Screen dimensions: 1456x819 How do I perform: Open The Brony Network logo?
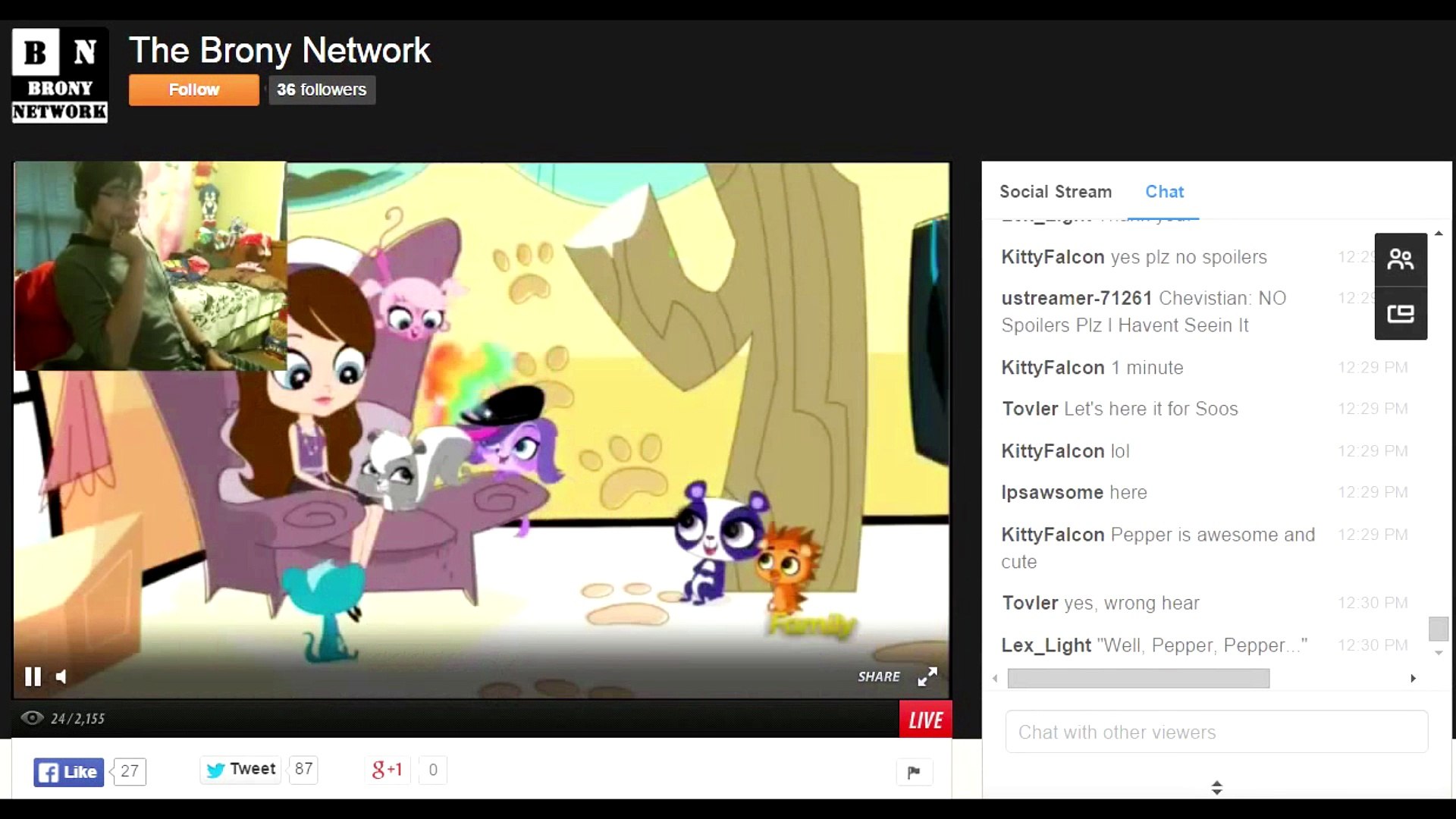click(60, 76)
